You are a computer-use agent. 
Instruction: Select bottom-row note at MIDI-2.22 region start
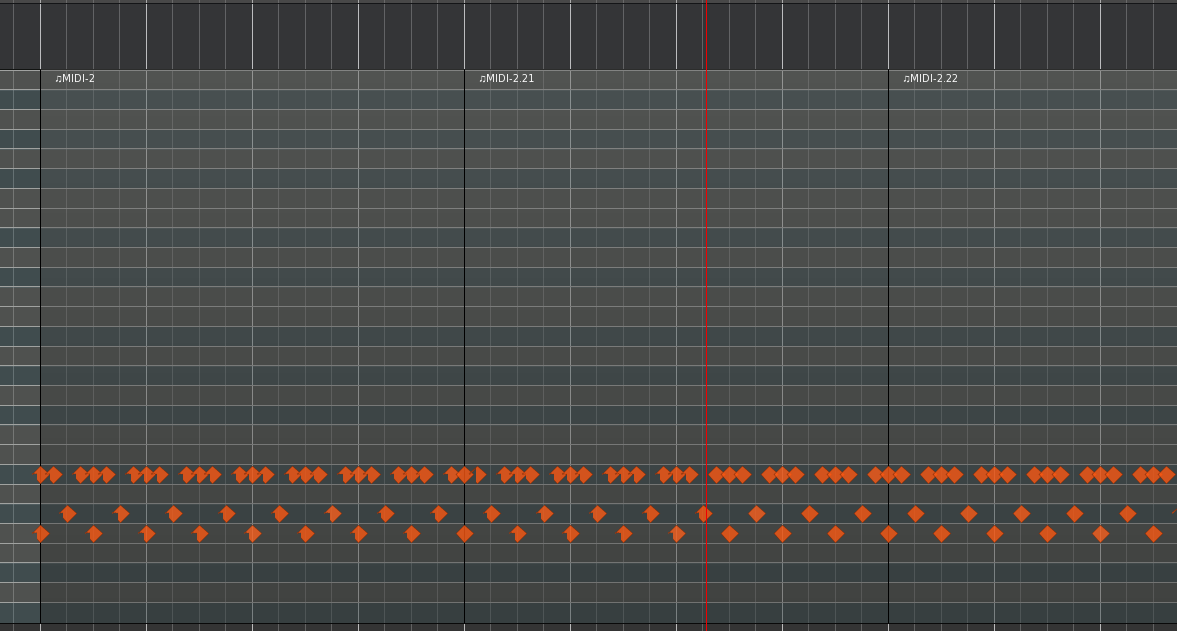click(889, 534)
